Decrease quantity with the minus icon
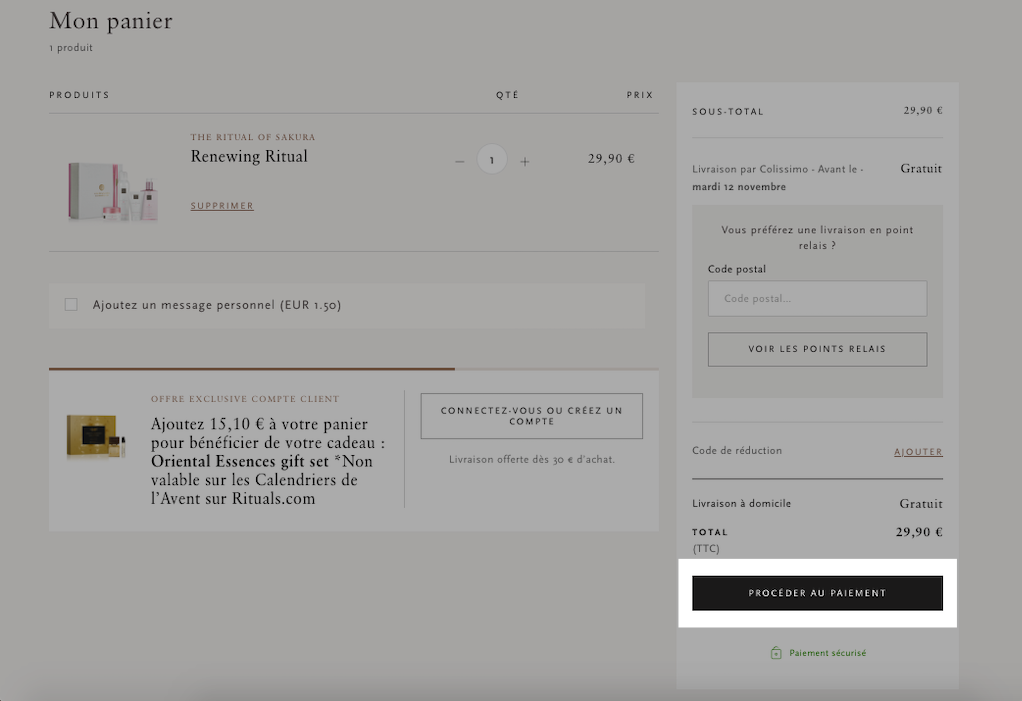 [x=460, y=161]
